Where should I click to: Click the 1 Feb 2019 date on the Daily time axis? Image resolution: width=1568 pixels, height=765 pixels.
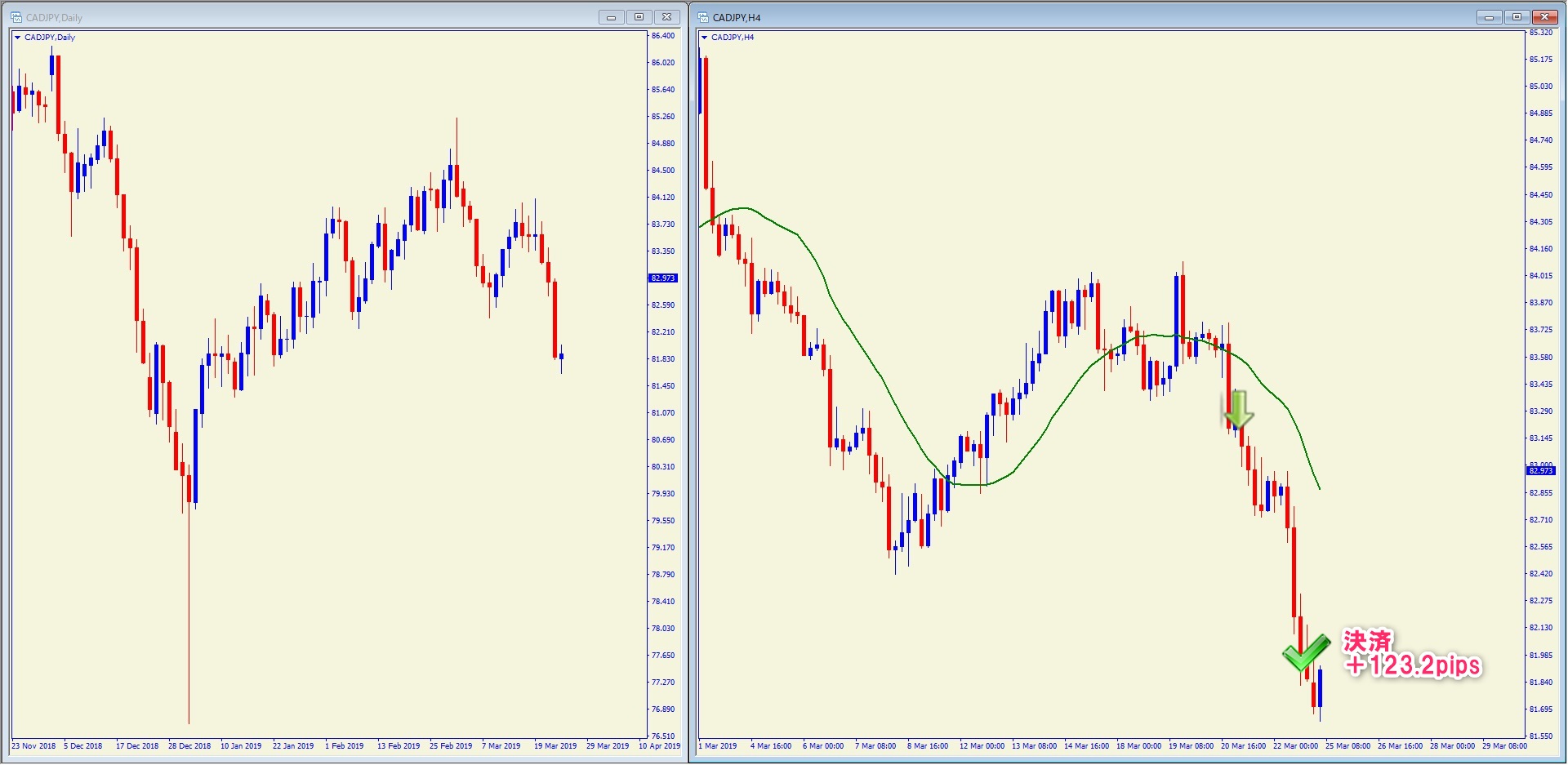click(345, 746)
